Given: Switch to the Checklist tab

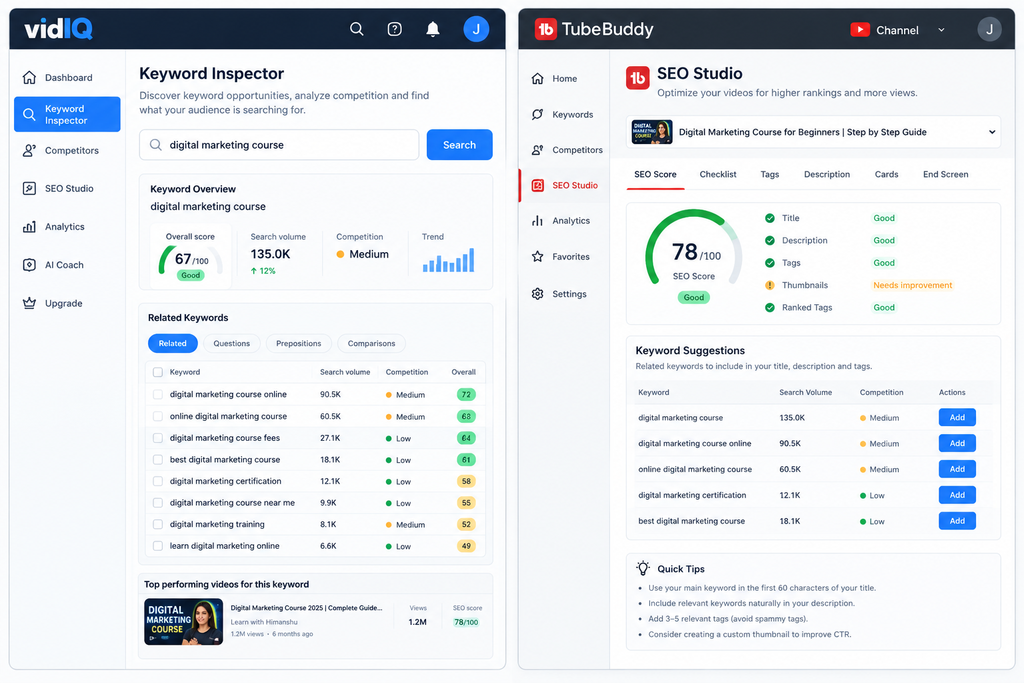Looking at the screenshot, I should point(718,174).
